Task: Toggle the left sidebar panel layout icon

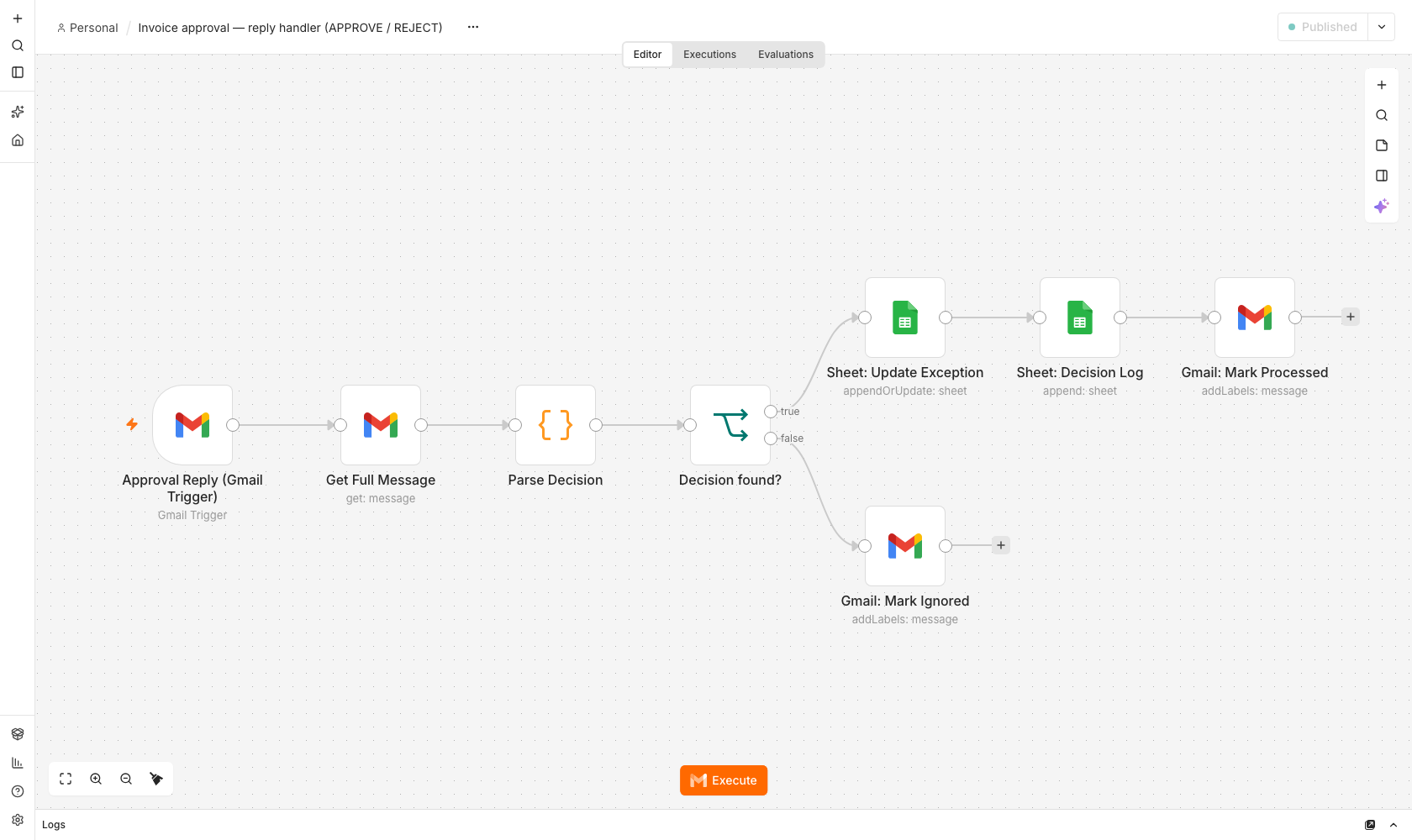Action: [18, 72]
